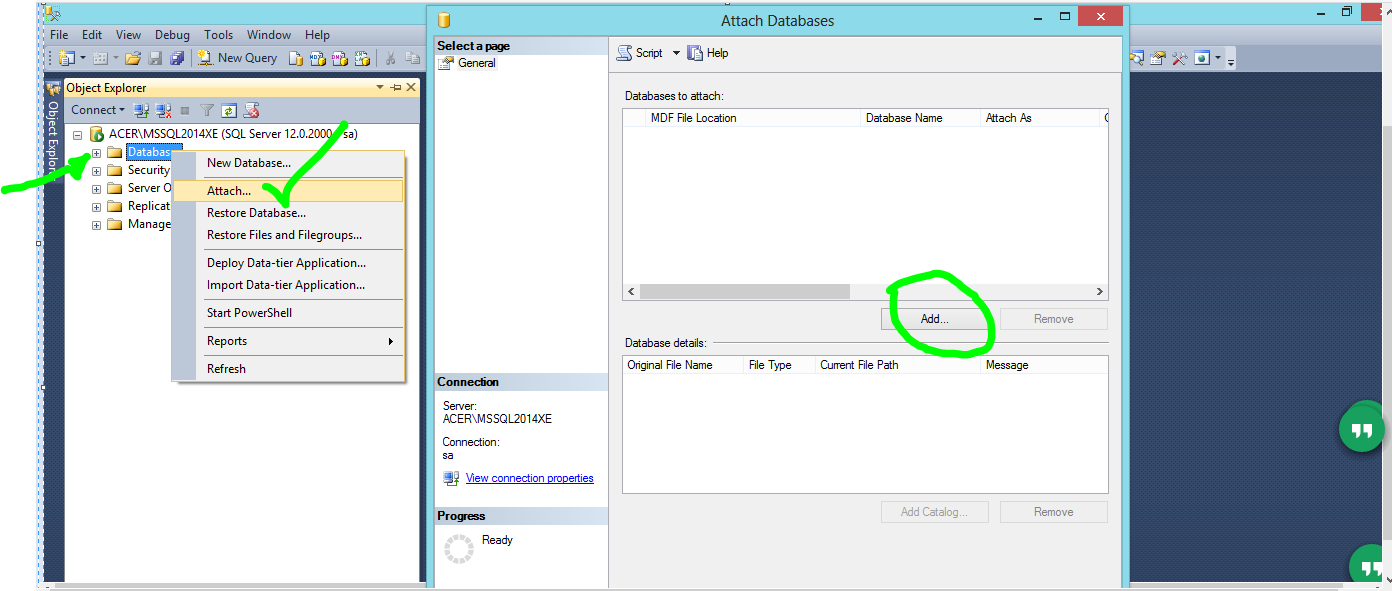Viewport: 1392px width, 591px height.
Task: Click the Add... button
Action: 934,319
